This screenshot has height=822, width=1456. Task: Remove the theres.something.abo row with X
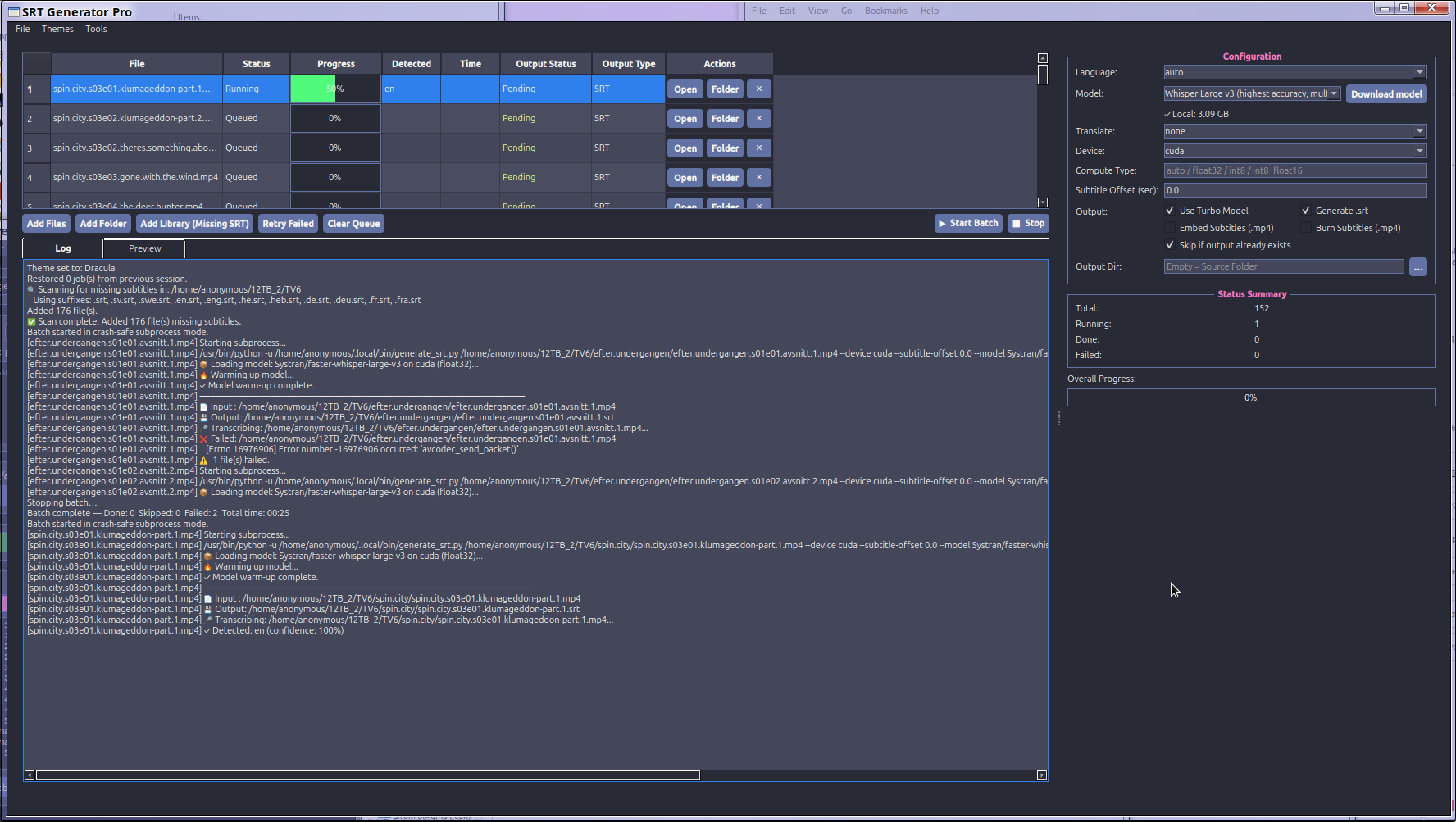[x=759, y=148]
